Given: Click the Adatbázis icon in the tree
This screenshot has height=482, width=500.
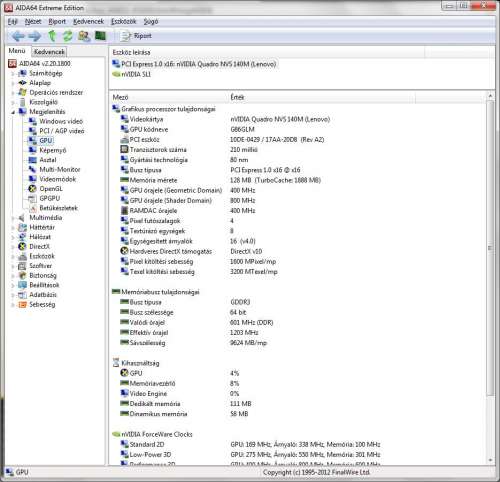Looking at the screenshot, I should (x=22, y=295).
